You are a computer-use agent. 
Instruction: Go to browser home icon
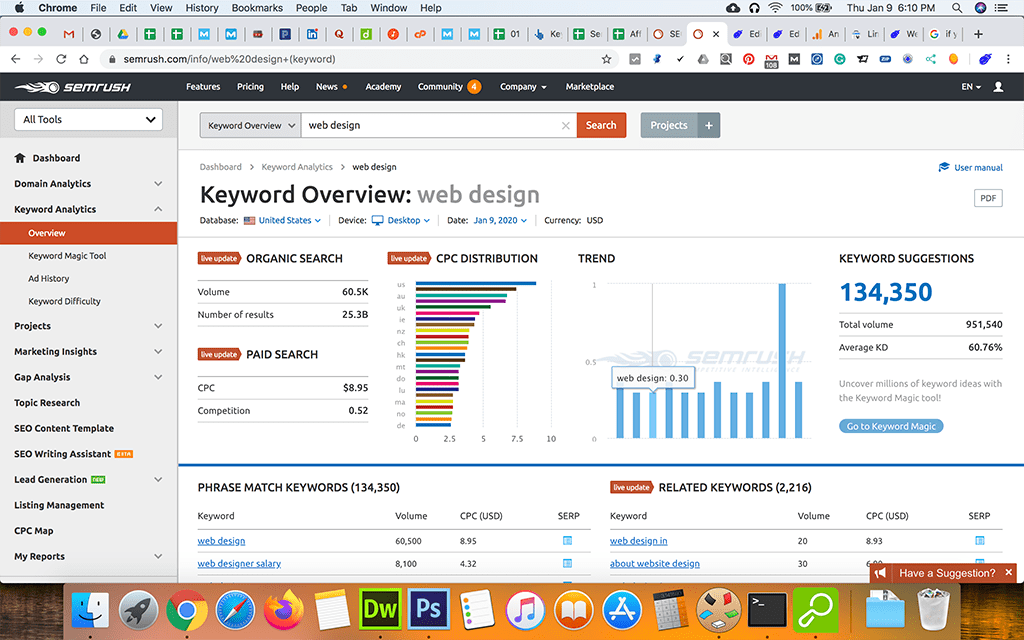coord(84,59)
